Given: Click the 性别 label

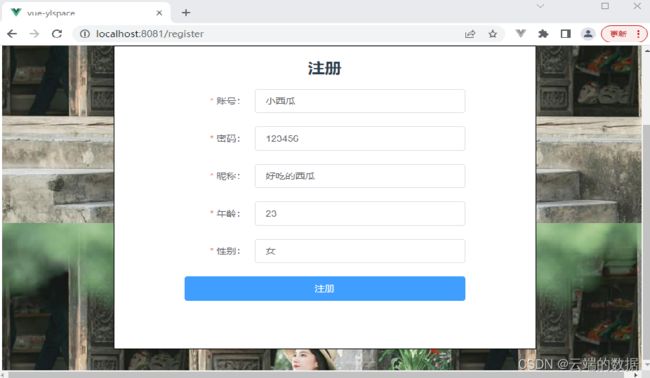Looking at the screenshot, I should [228, 251].
